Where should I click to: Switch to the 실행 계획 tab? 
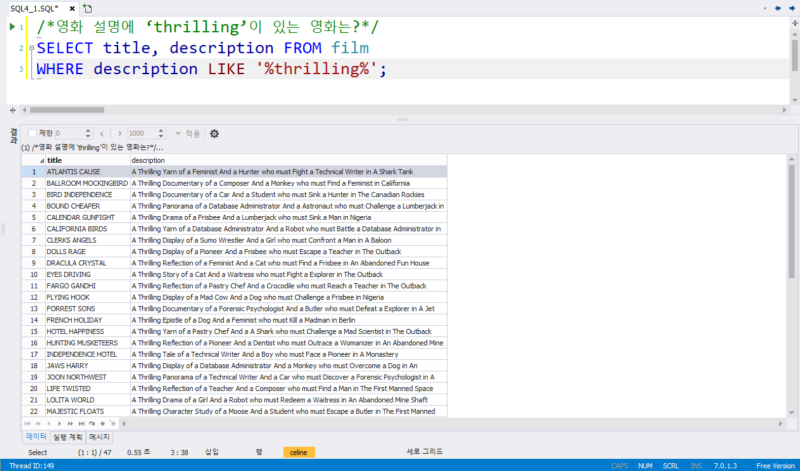(67, 437)
